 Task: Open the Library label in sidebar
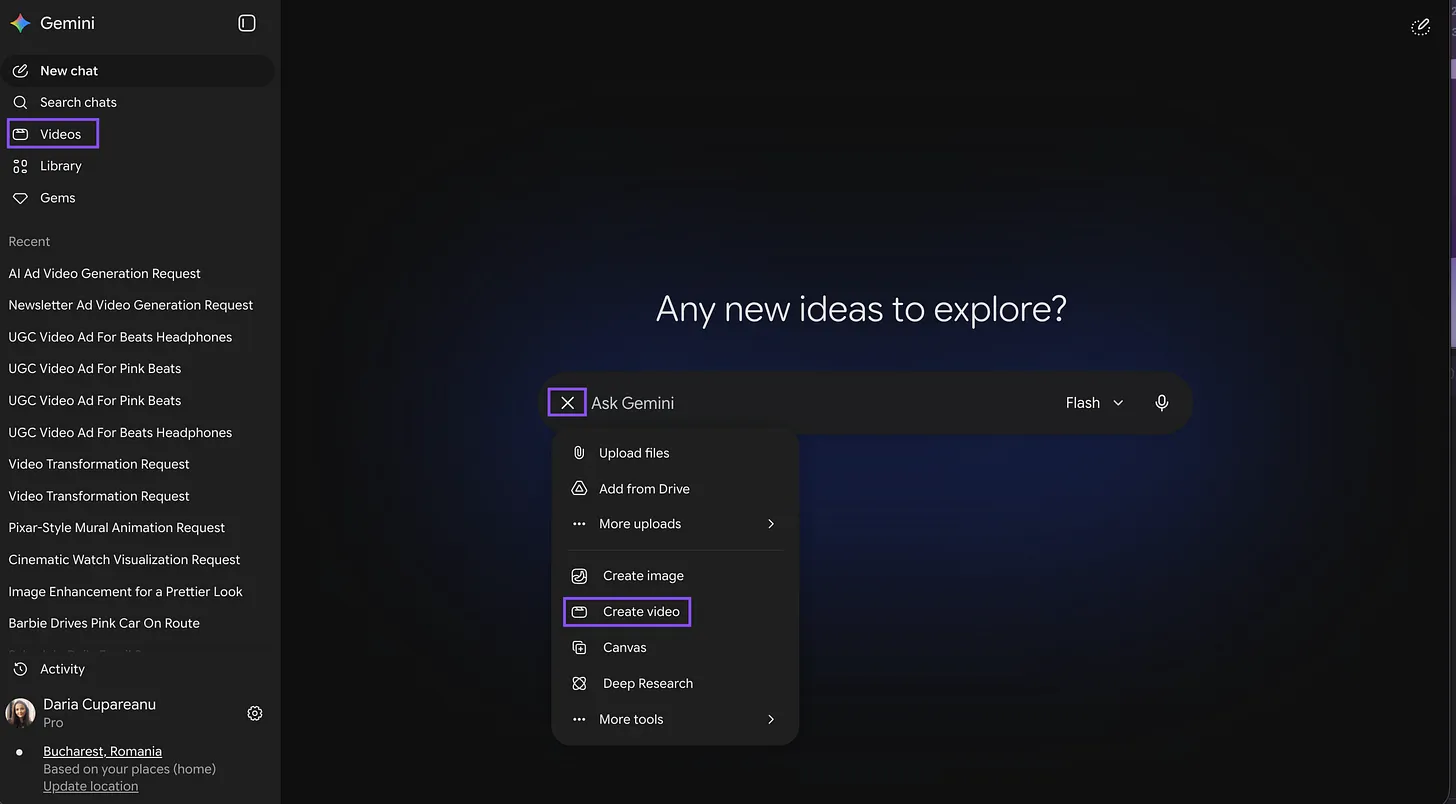61,166
